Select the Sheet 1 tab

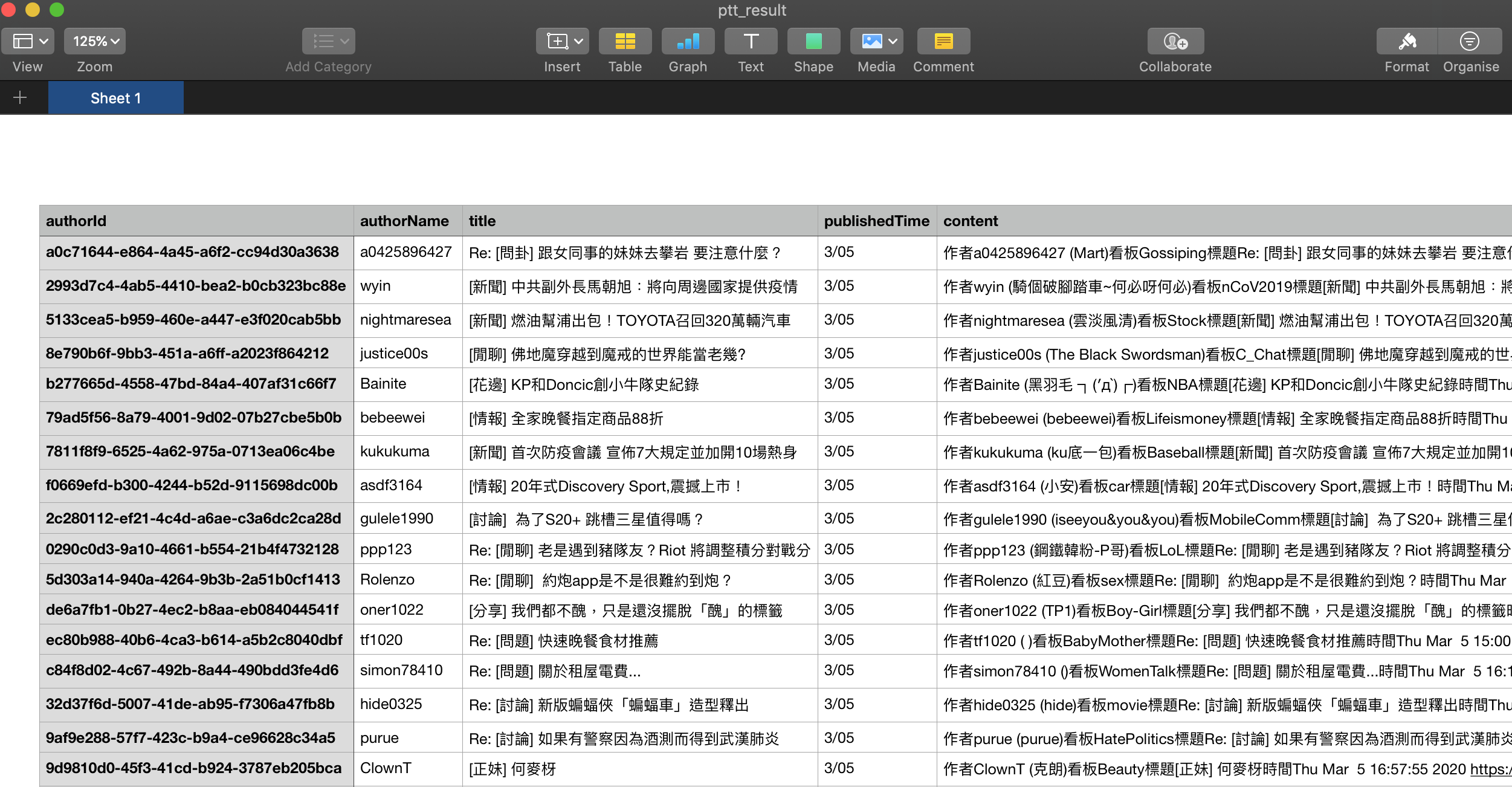(115, 98)
